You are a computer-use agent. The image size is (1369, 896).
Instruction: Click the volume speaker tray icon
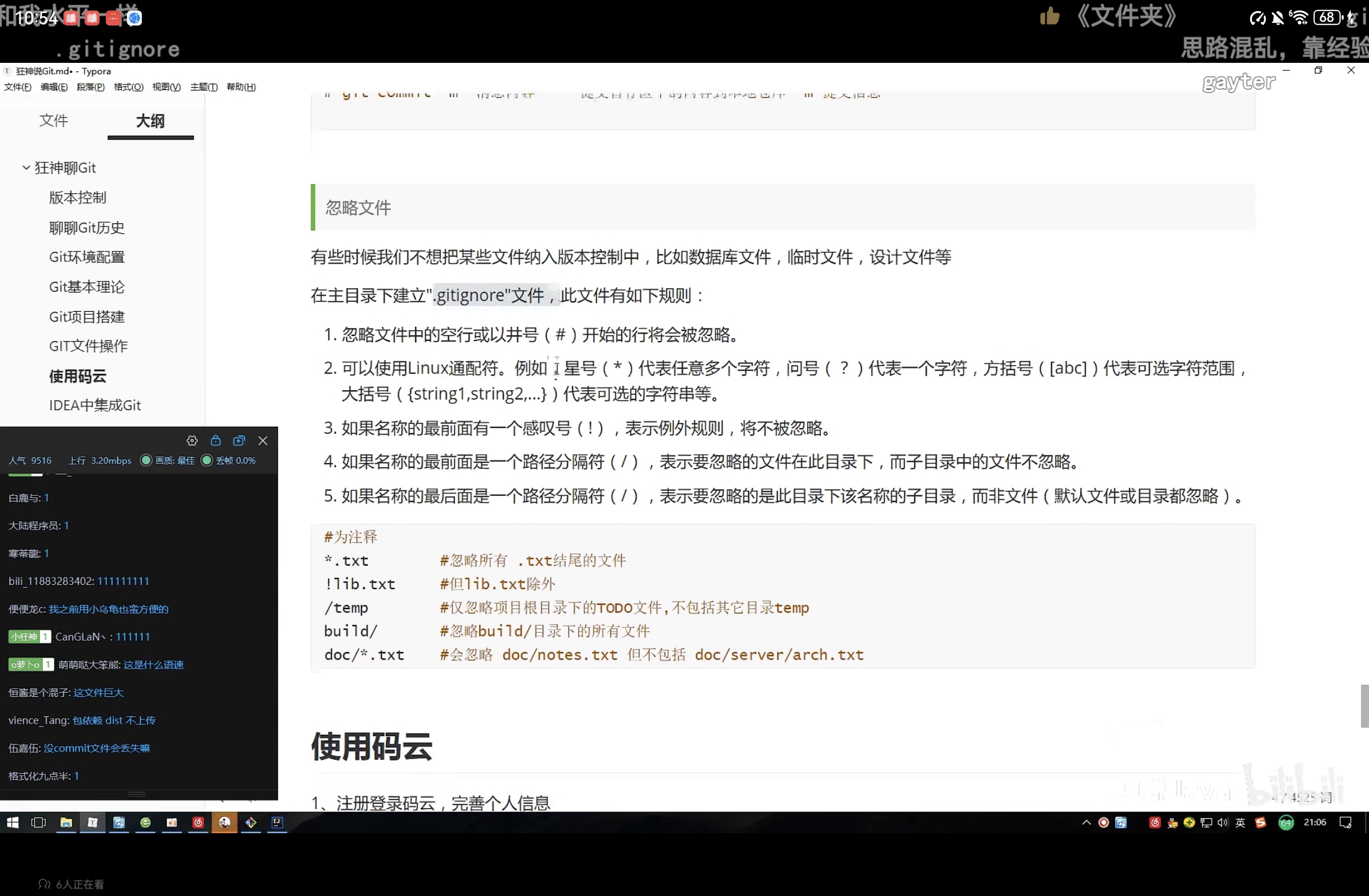[1223, 823]
